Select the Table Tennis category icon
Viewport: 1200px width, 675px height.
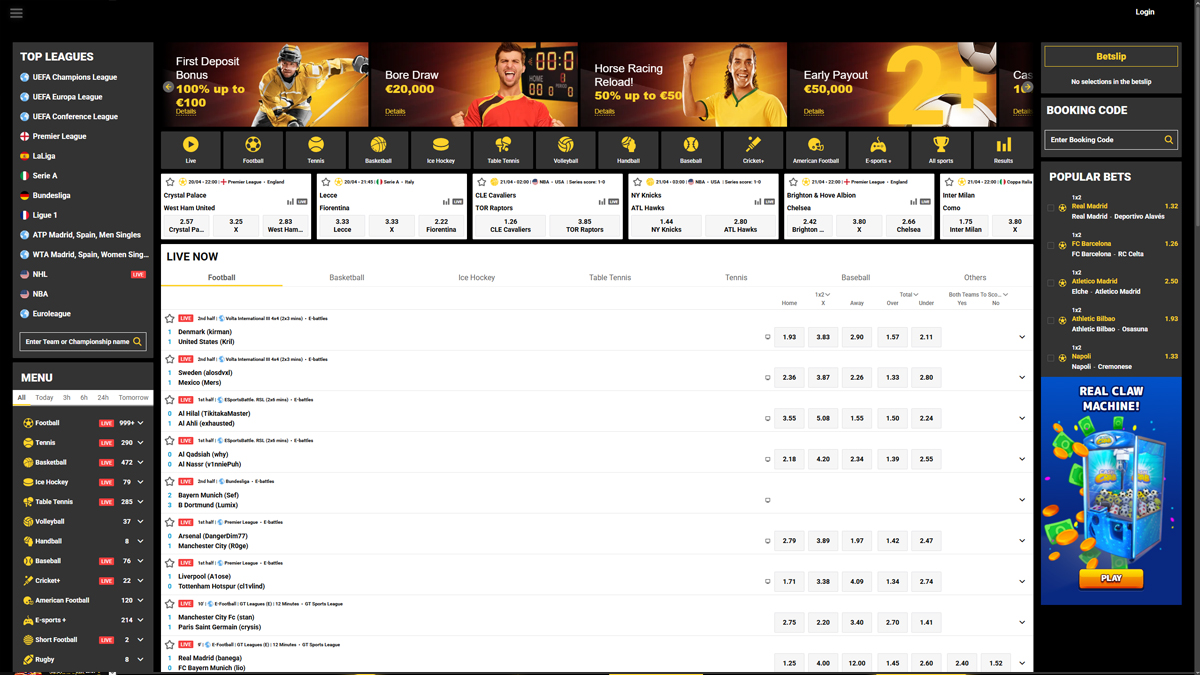click(503, 145)
